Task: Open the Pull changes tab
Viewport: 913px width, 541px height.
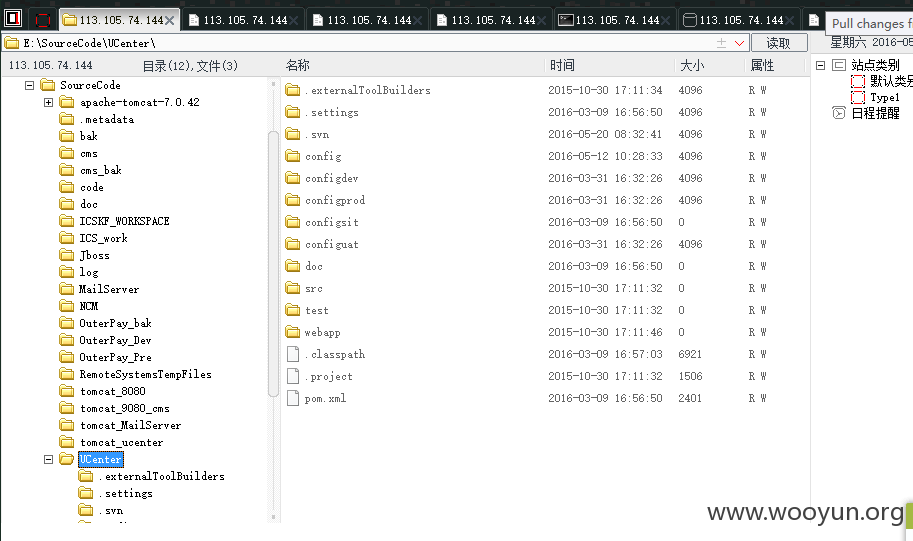Action: click(869, 23)
